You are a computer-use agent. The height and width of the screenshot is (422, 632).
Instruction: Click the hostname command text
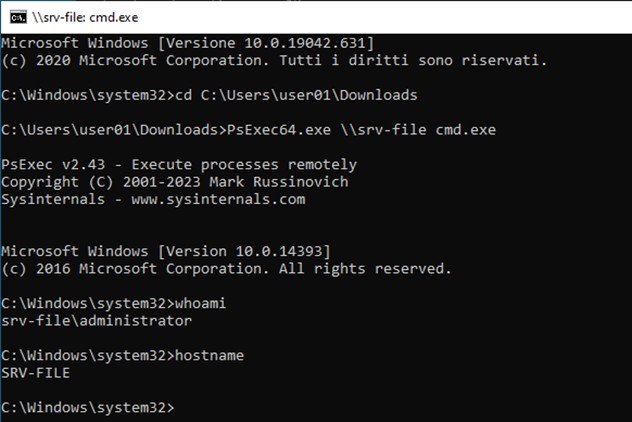pos(209,355)
